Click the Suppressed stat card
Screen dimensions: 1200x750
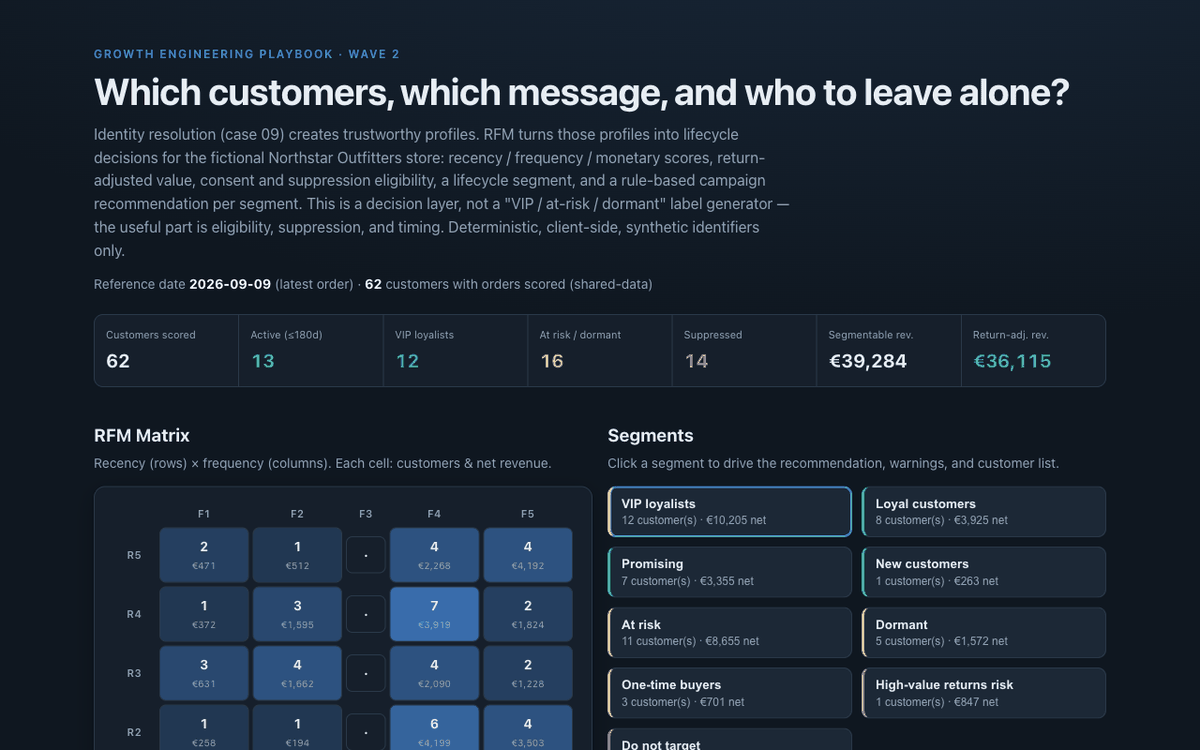[744, 351]
